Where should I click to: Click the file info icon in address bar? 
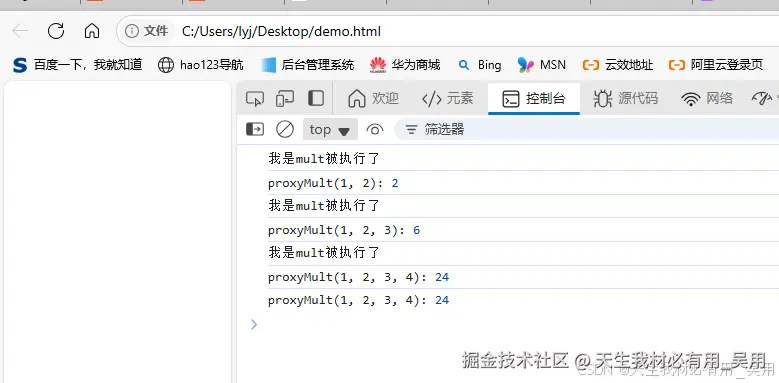coord(132,31)
